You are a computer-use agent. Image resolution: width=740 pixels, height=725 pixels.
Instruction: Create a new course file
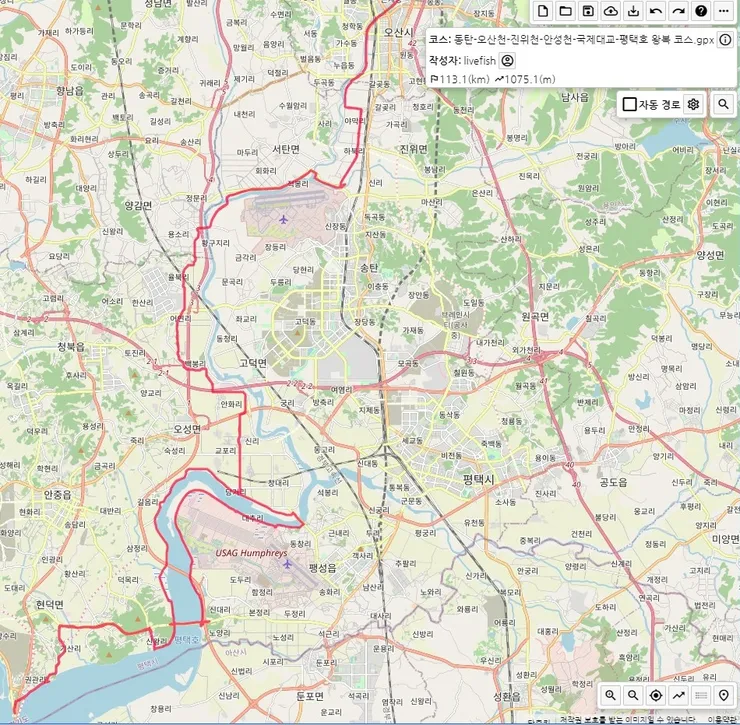(543, 11)
